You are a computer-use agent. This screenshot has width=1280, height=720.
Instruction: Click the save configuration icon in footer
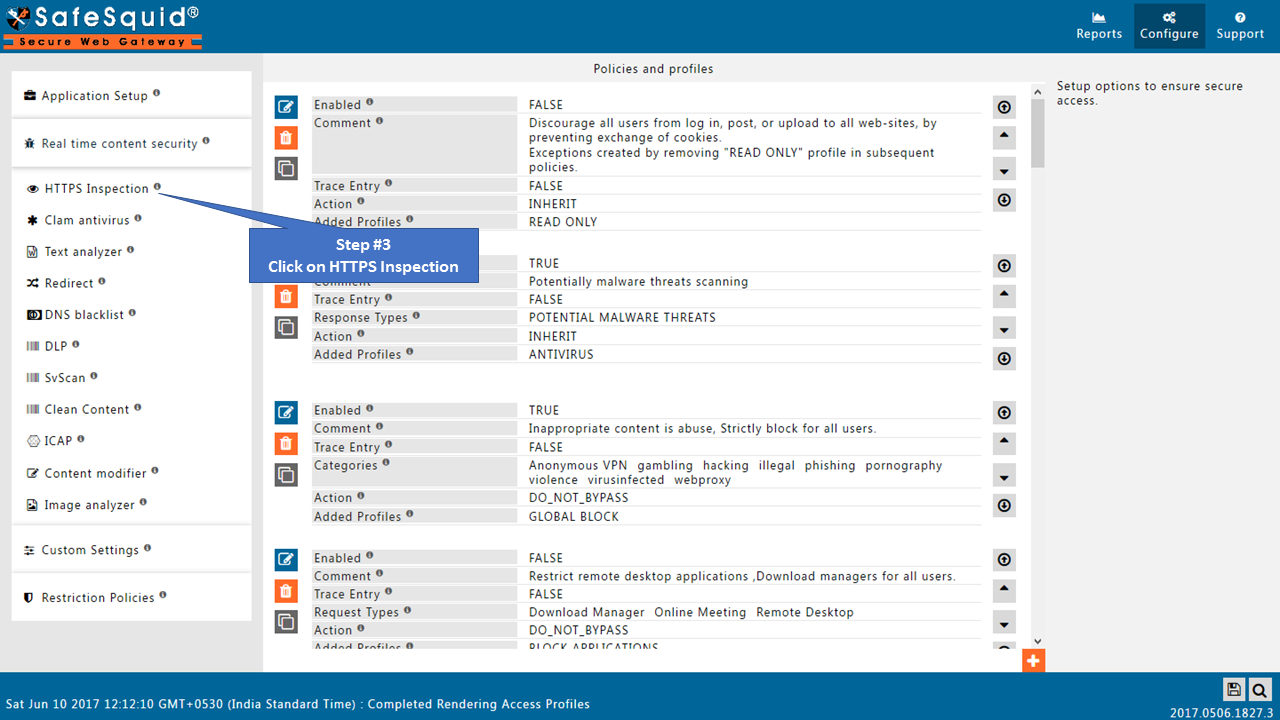coord(1234,689)
